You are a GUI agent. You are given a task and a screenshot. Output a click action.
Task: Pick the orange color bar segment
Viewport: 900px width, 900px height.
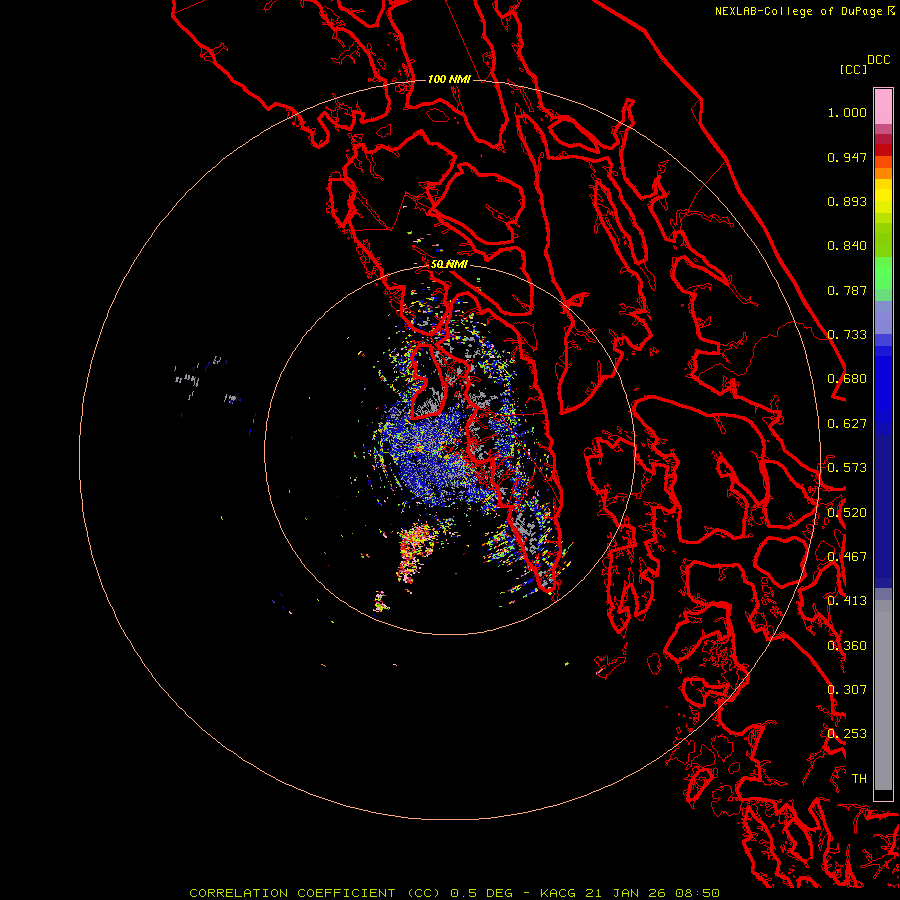(x=883, y=173)
